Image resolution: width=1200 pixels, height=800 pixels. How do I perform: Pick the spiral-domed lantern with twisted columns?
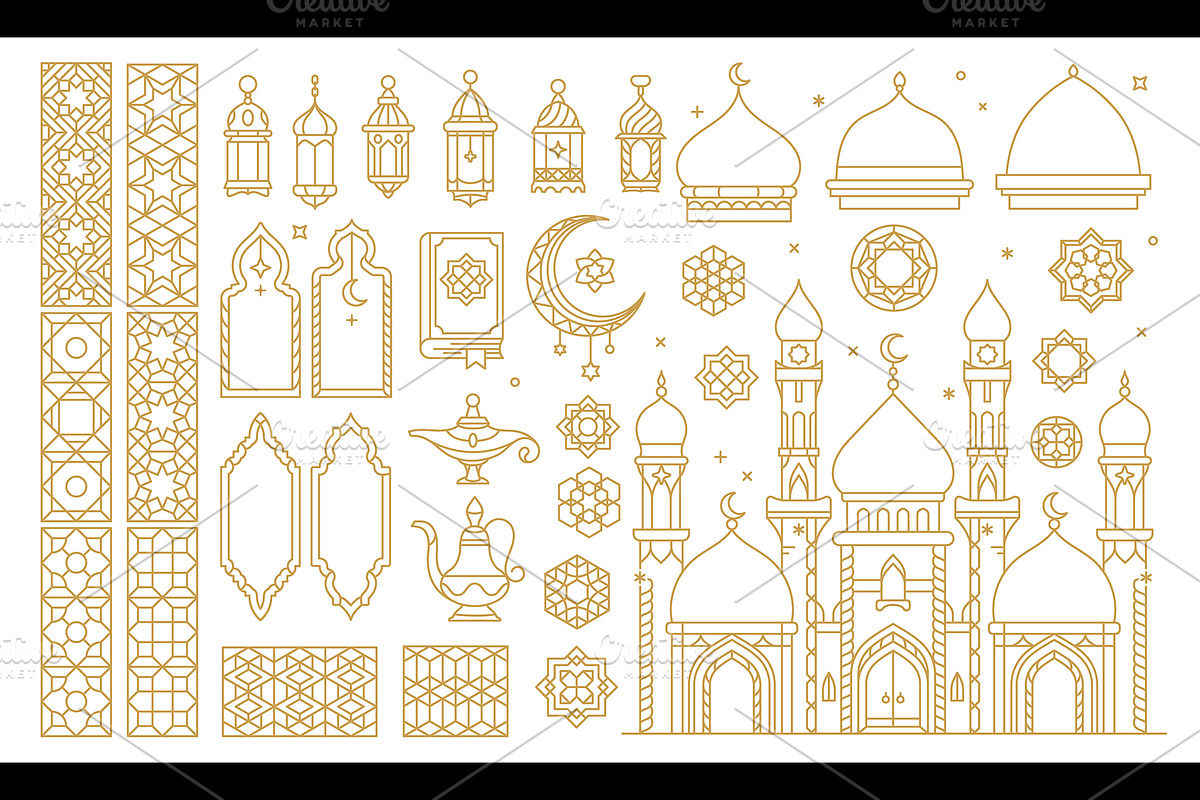640,134
